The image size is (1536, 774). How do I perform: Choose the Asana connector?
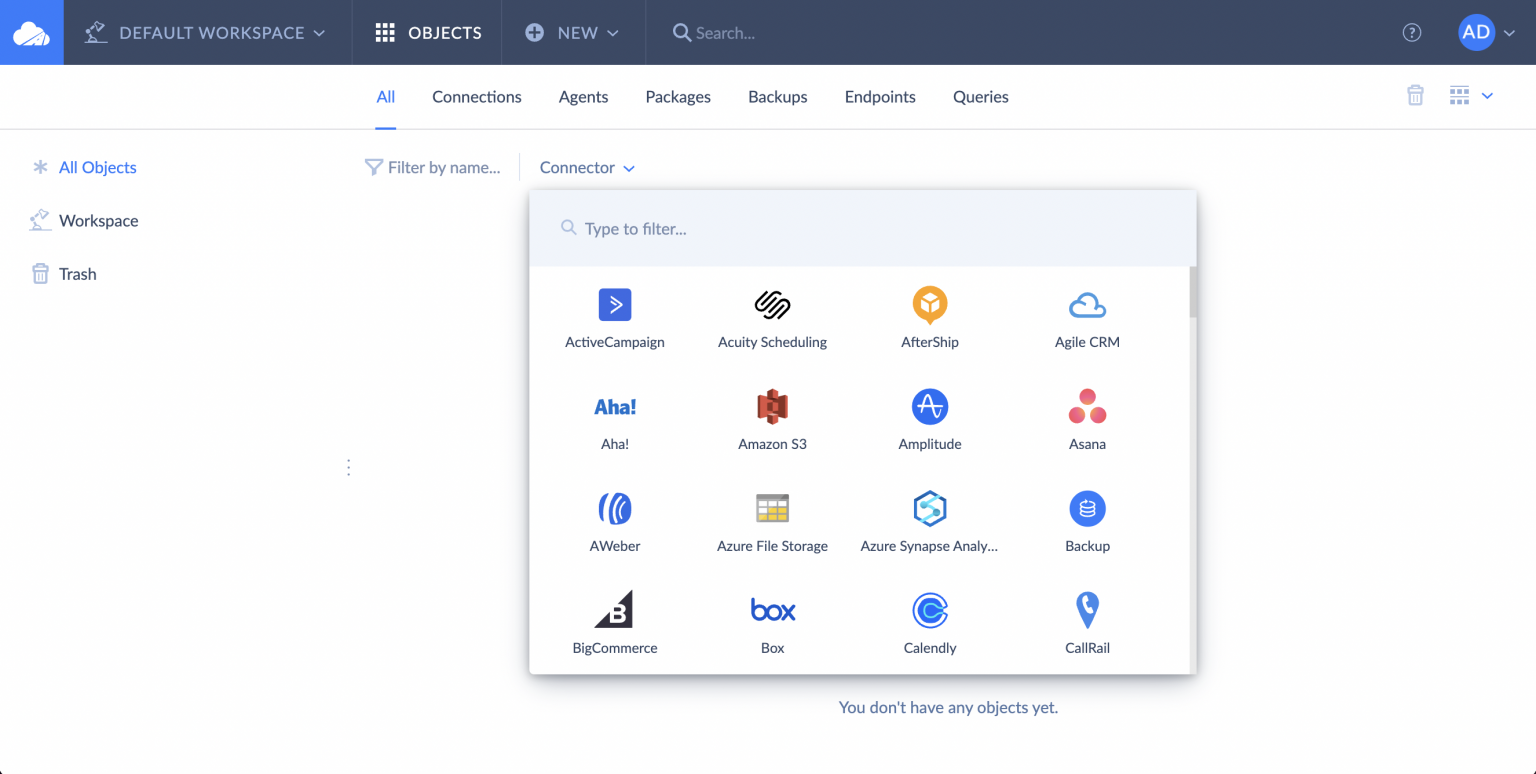pos(1086,419)
